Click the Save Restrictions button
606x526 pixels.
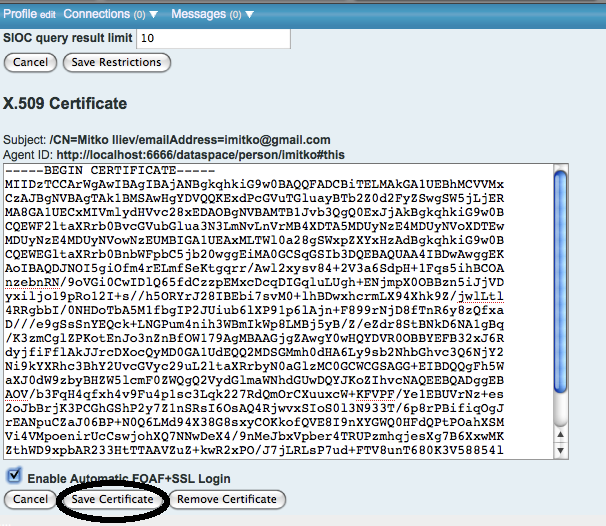click(x=117, y=62)
